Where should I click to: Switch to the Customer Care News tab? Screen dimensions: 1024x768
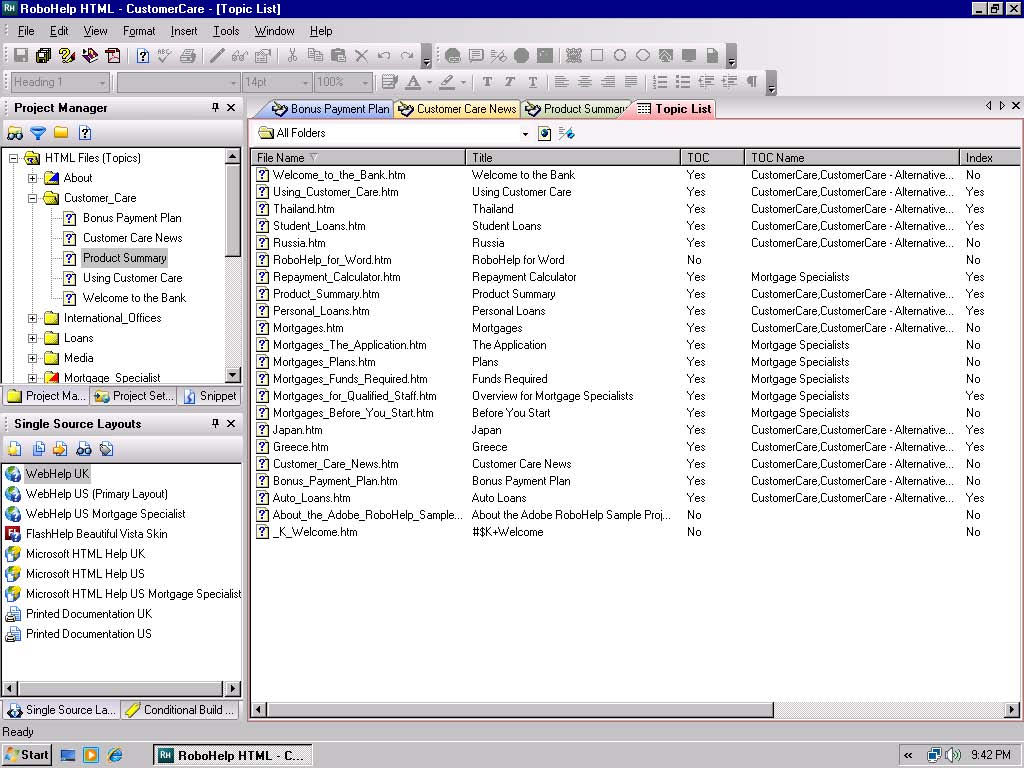pos(465,109)
